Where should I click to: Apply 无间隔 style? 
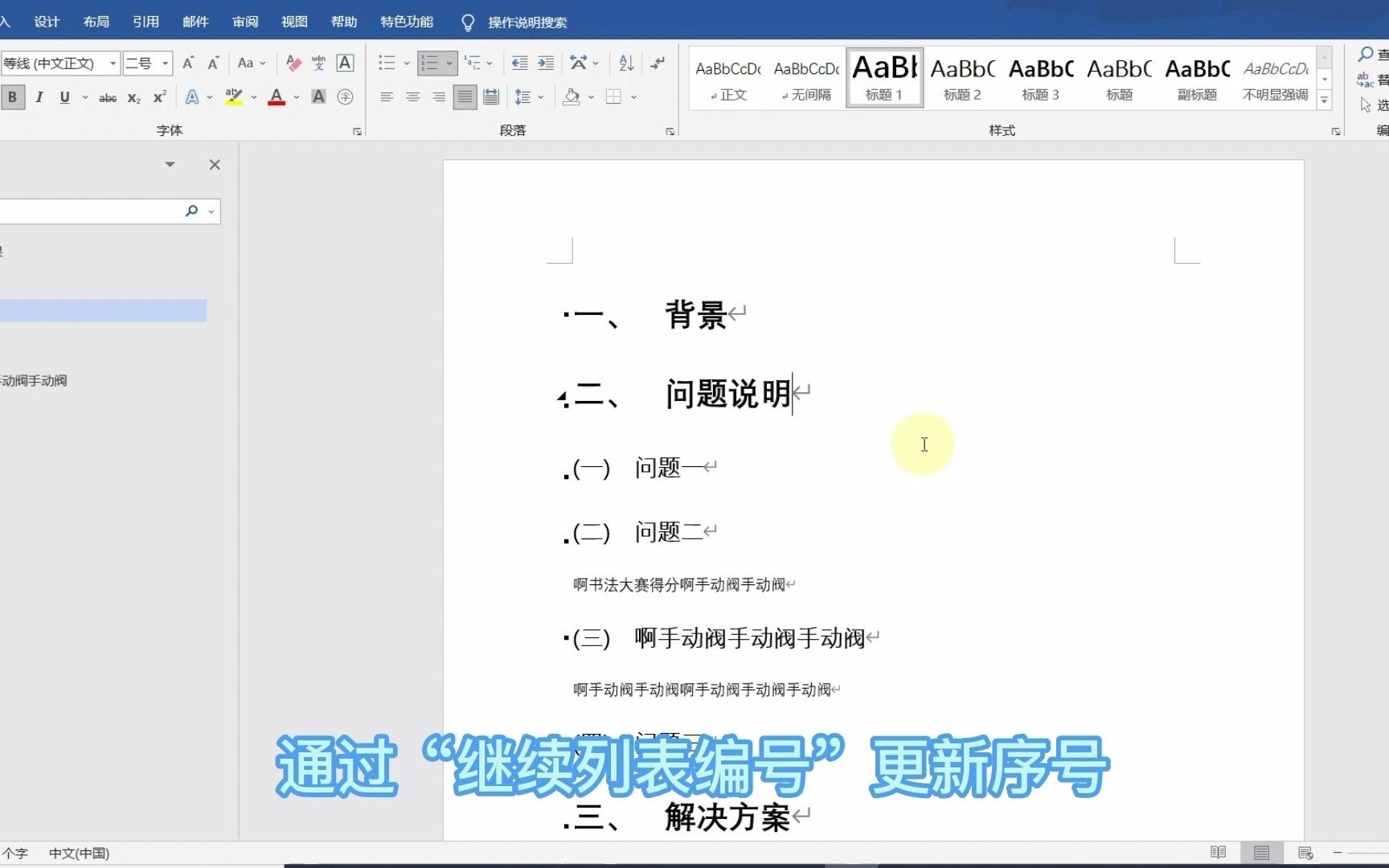coord(806,78)
